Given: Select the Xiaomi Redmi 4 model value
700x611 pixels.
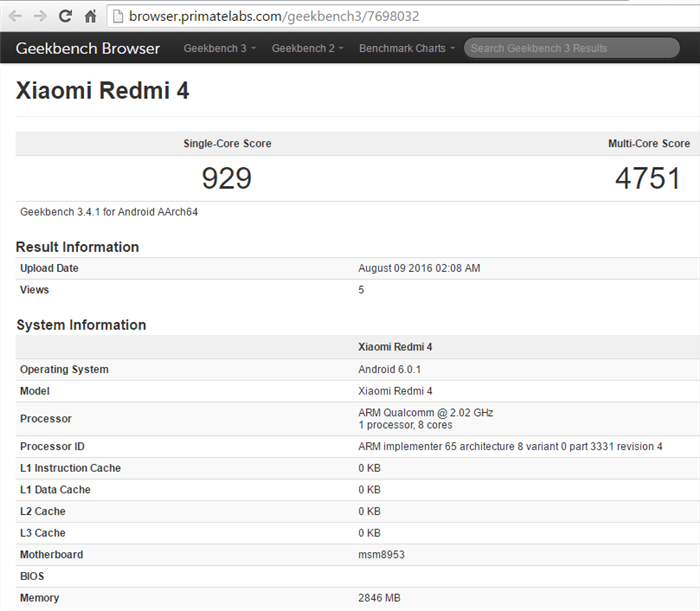Looking at the screenshot, I should click(x=395, y=391).
